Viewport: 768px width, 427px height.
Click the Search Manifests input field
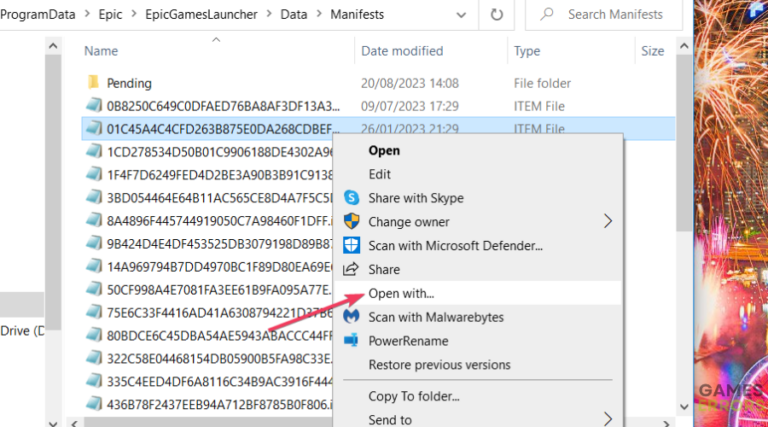(604, 14)
